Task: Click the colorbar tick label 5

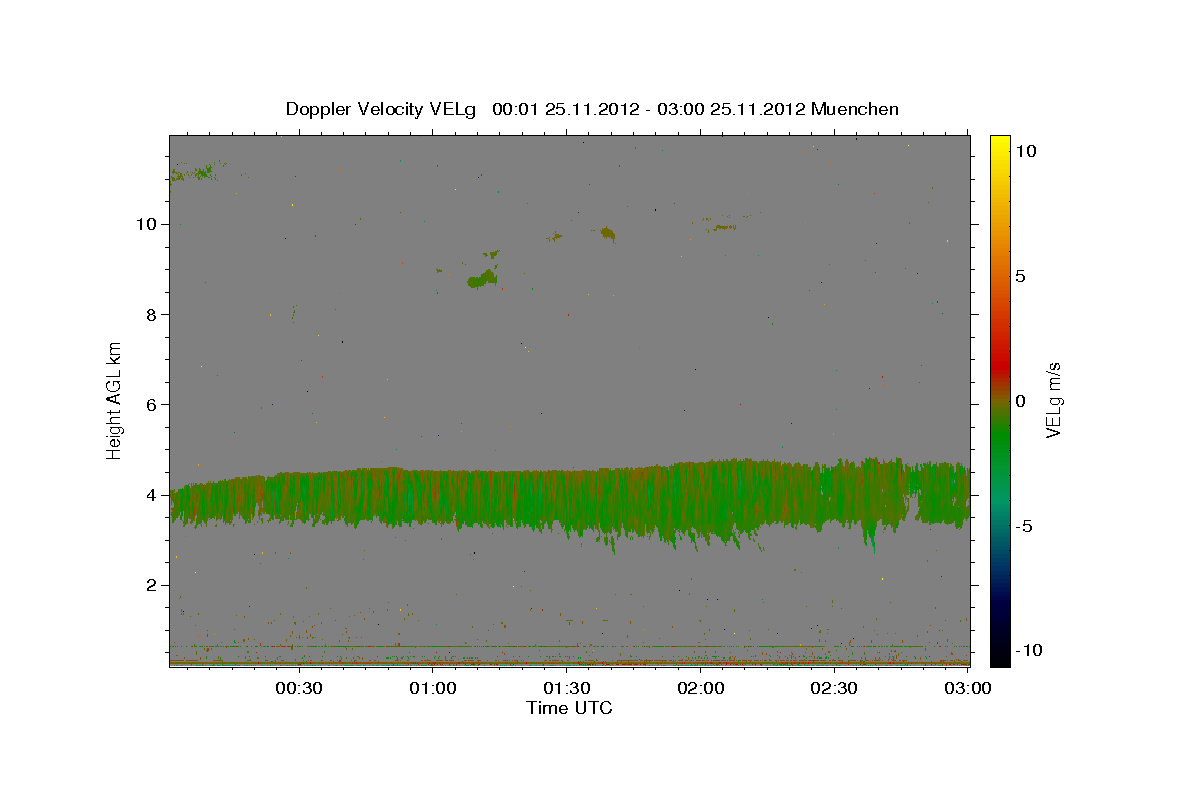Action: tap(1021, 276)
